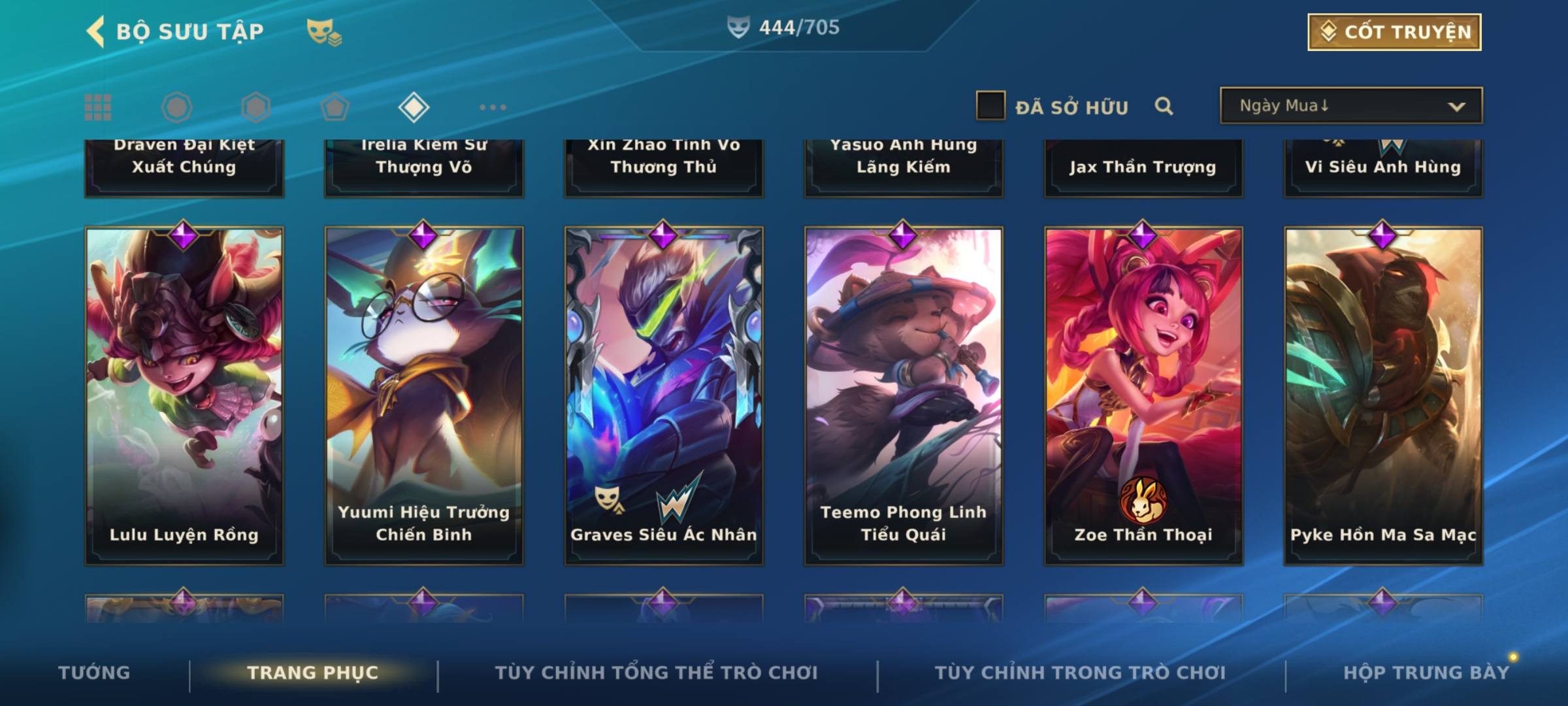Select the first circular rarity filter icon
Screen dimensions: 1568x706
176,107
